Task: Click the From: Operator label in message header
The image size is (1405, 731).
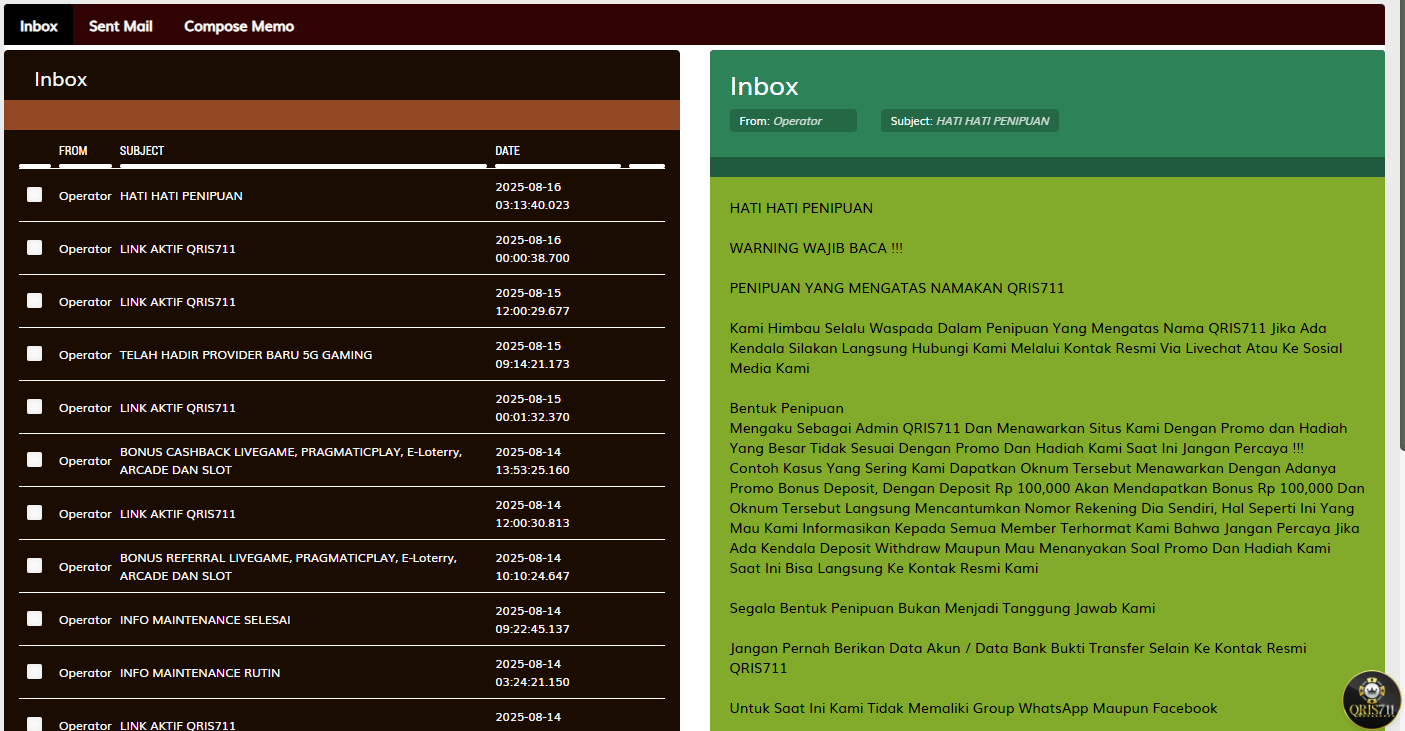Action: 793,121
